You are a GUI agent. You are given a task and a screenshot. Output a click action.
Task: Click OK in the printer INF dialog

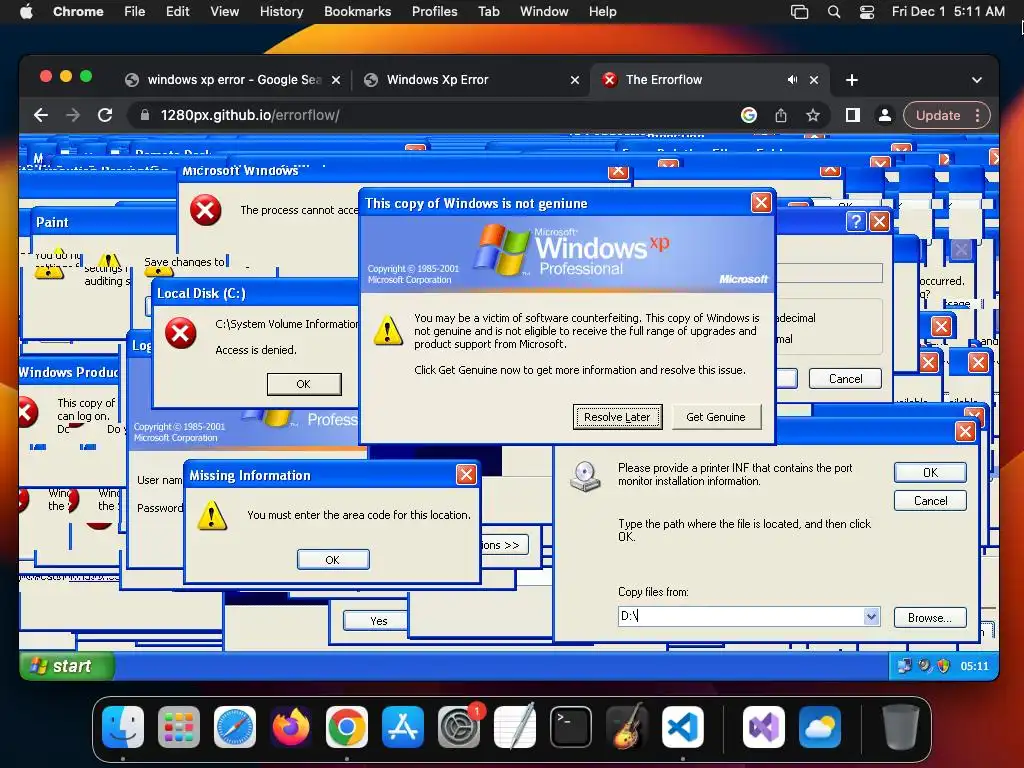pos(930,472)
